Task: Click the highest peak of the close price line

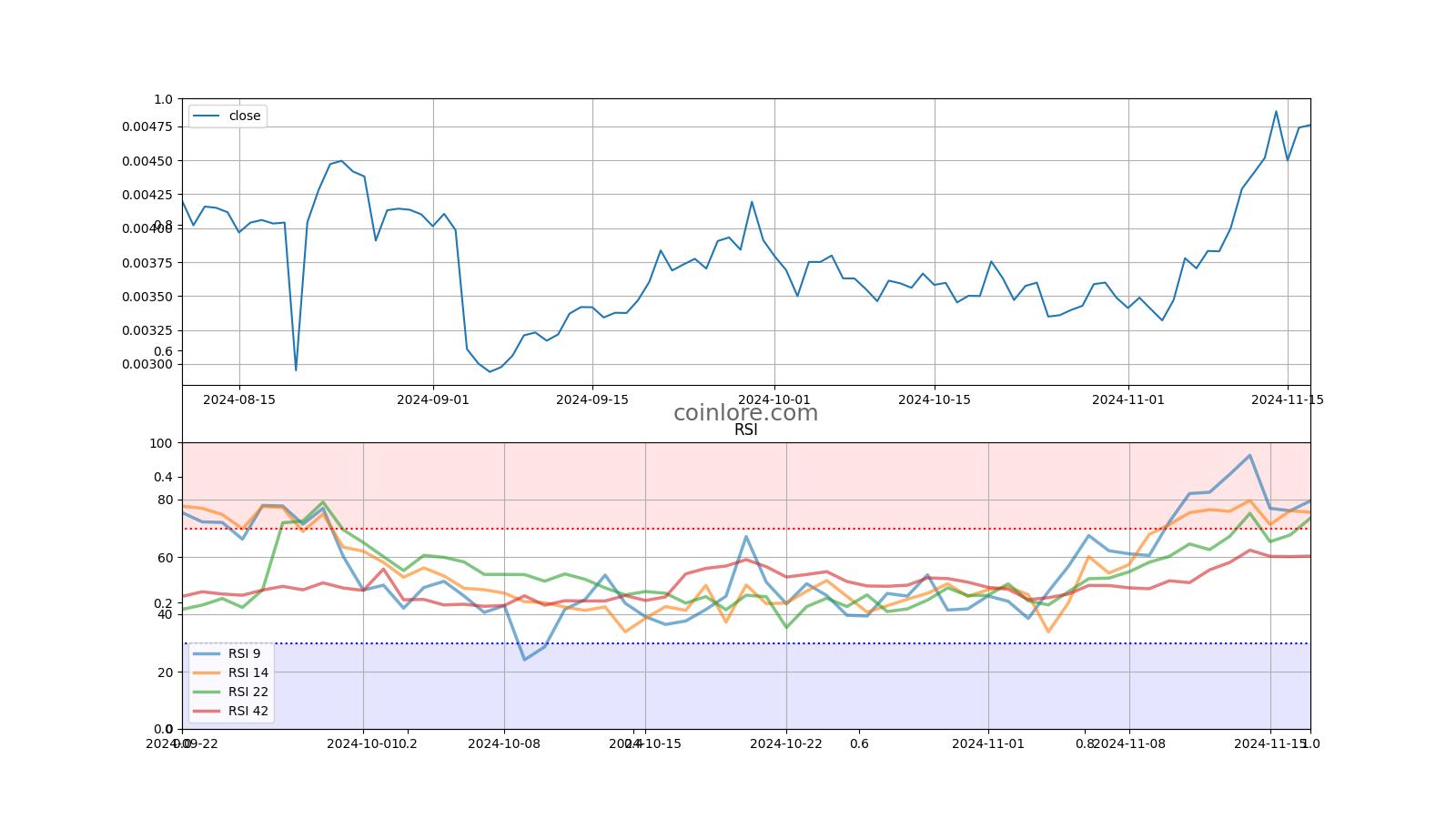Action: click(1276, 112)
